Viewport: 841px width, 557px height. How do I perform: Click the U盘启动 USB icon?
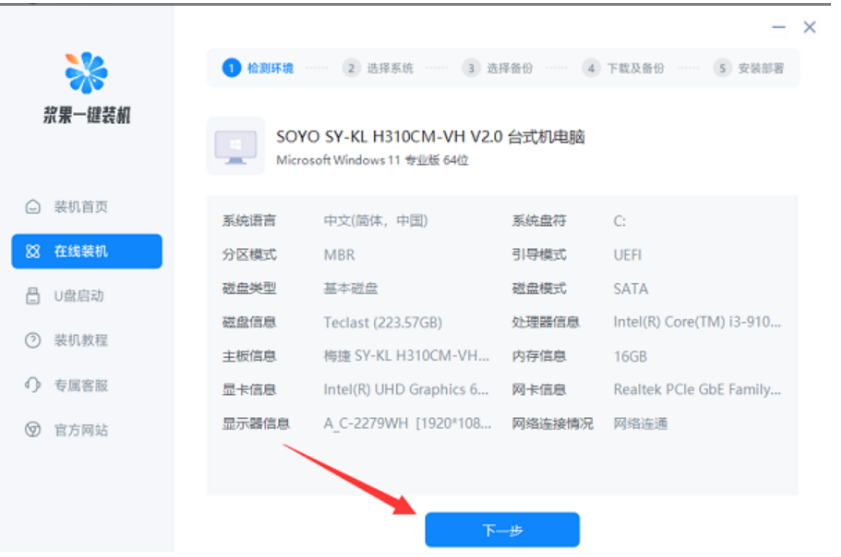(x=32, y=296)
